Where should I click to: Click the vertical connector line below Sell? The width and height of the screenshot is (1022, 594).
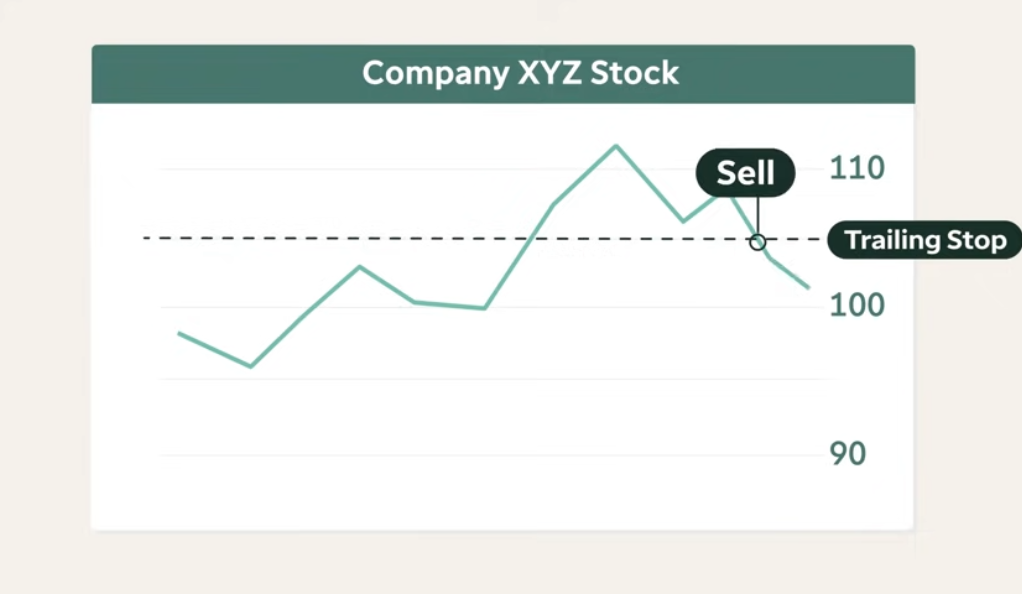[757, 215]
